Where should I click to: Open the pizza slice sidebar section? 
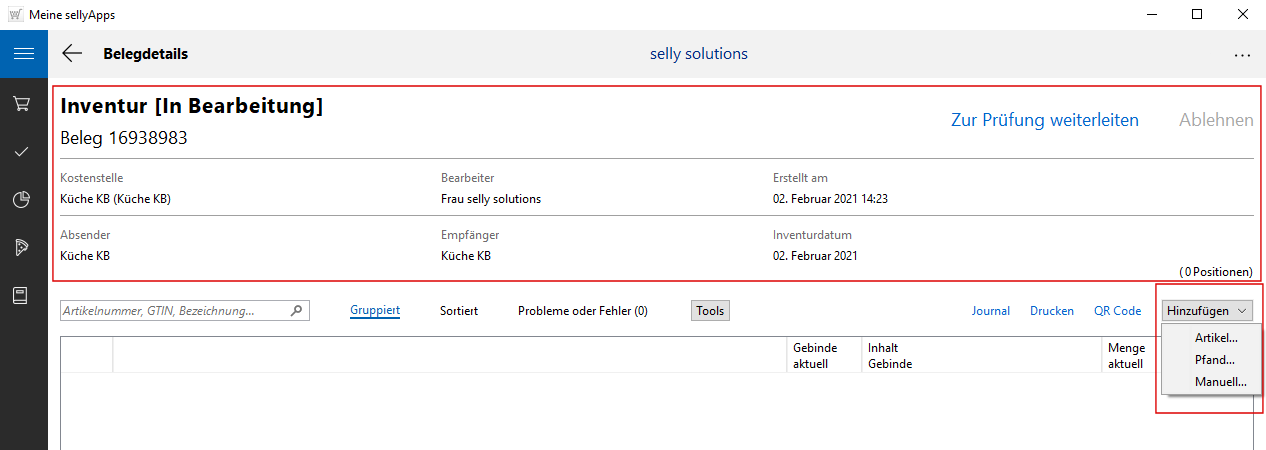click(22, 248)
